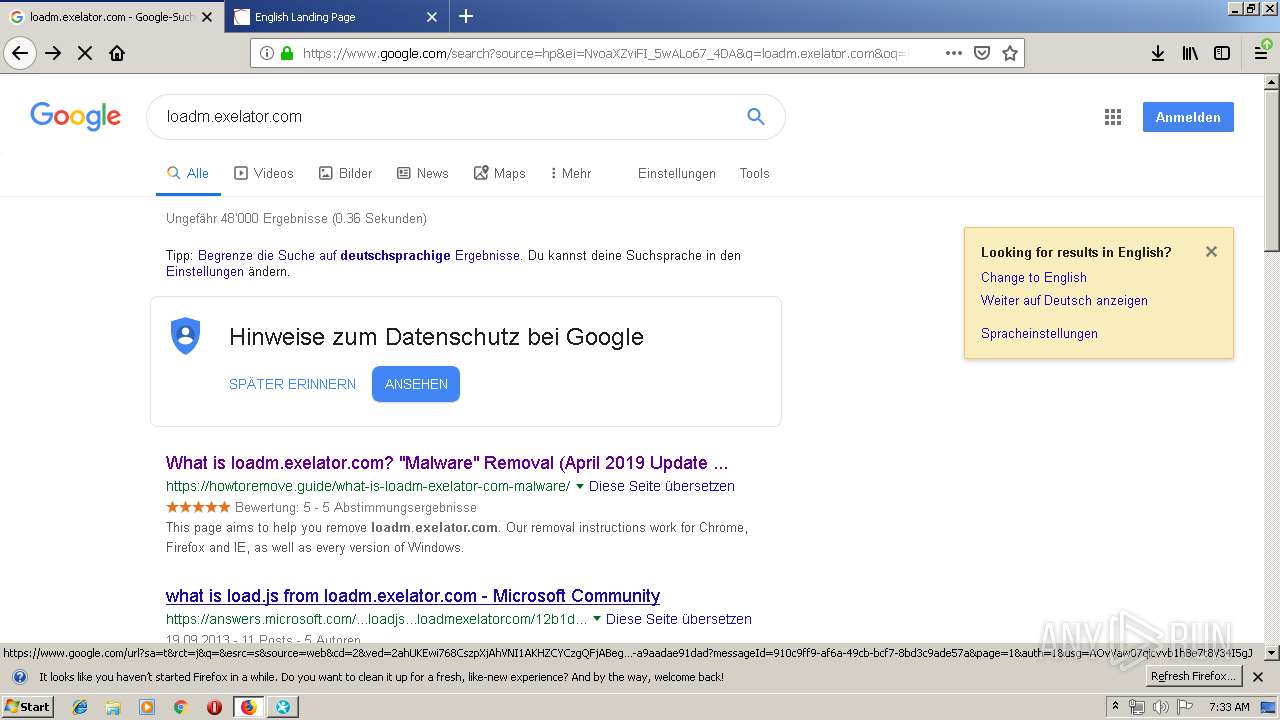Open the Windows Start menu
The width and height of the screenshot is (1280, 720).
point(28,707)
